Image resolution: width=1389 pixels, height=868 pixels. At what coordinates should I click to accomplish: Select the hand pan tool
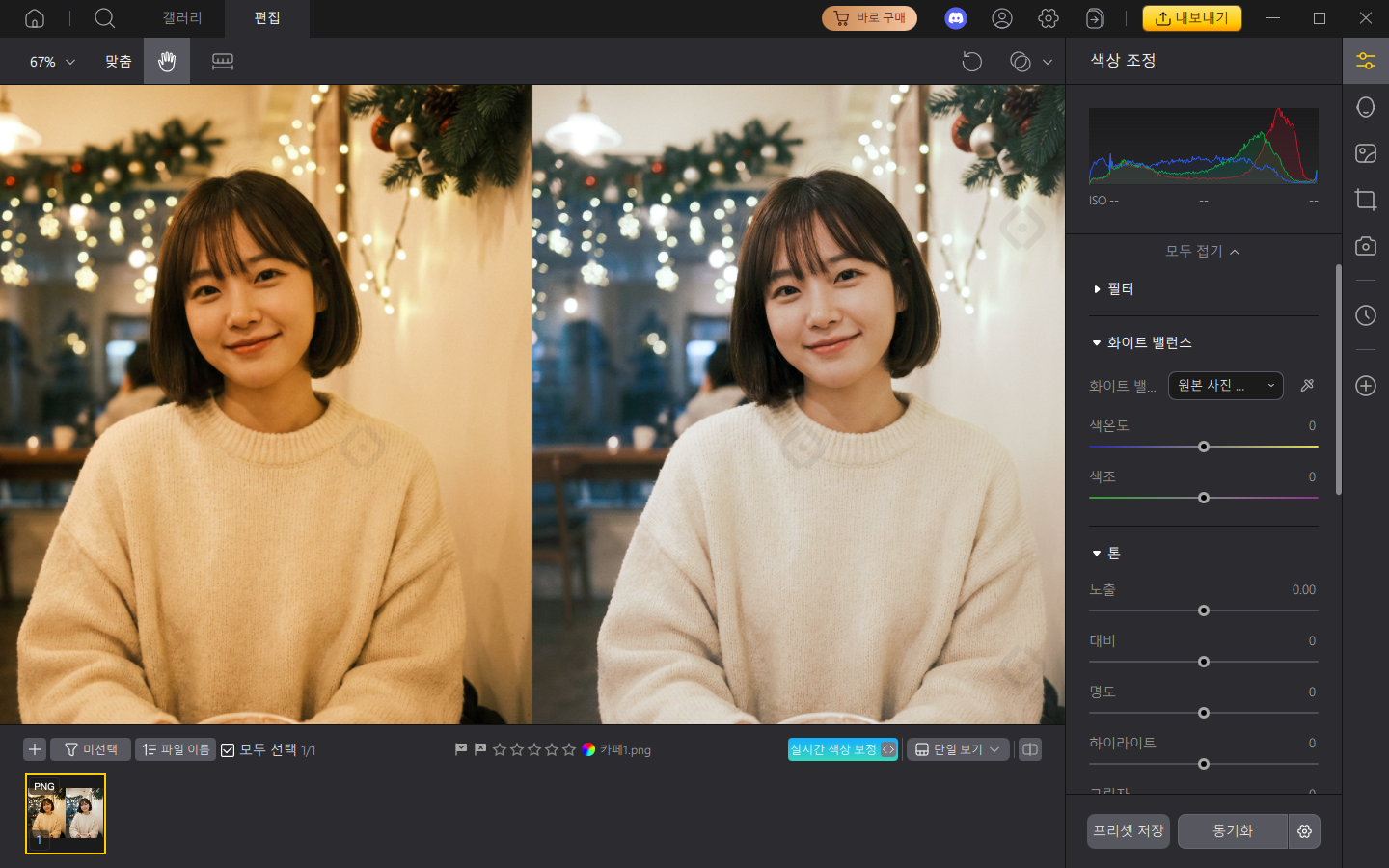[x=167, y=62]
